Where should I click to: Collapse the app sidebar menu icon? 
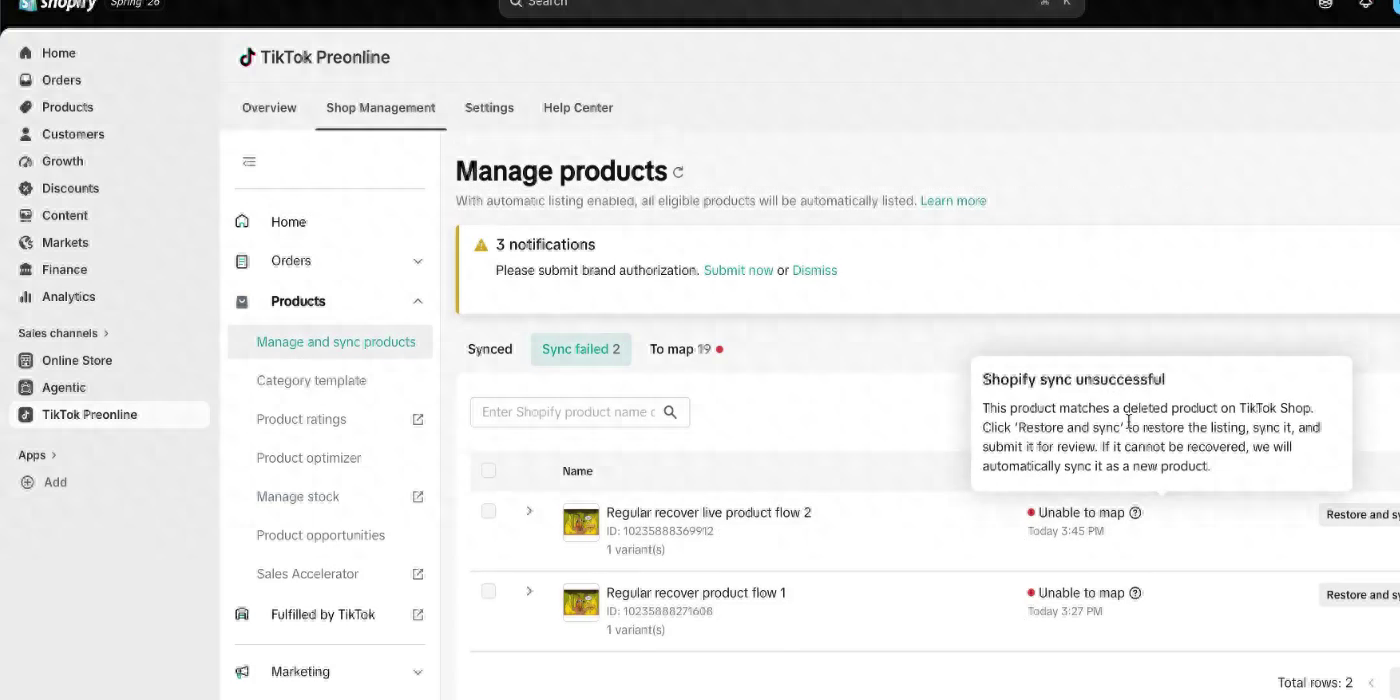coord(249,161)
